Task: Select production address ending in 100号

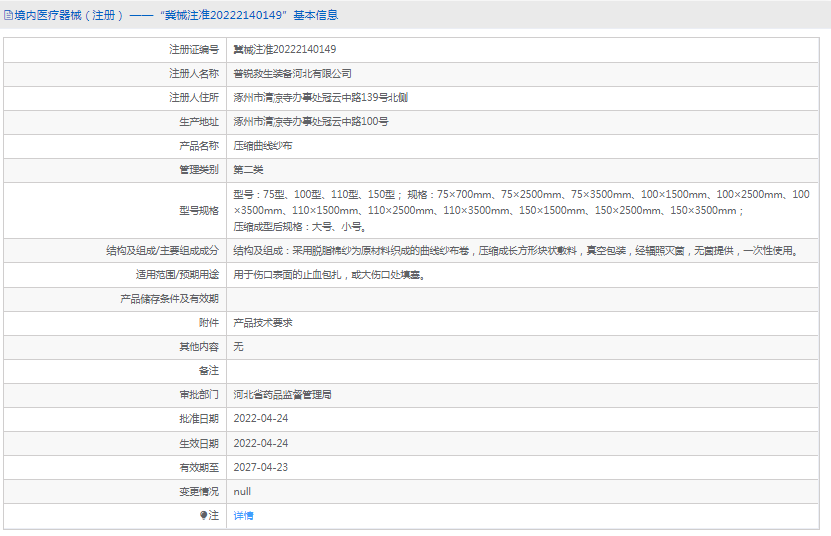Action: coord(311,122)
